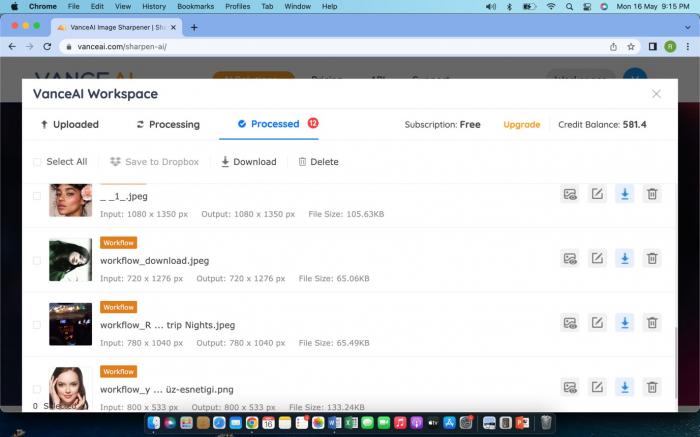Click Save to Dropbox
The width and height of the screenshot is (700, 437).
[154, 162]
